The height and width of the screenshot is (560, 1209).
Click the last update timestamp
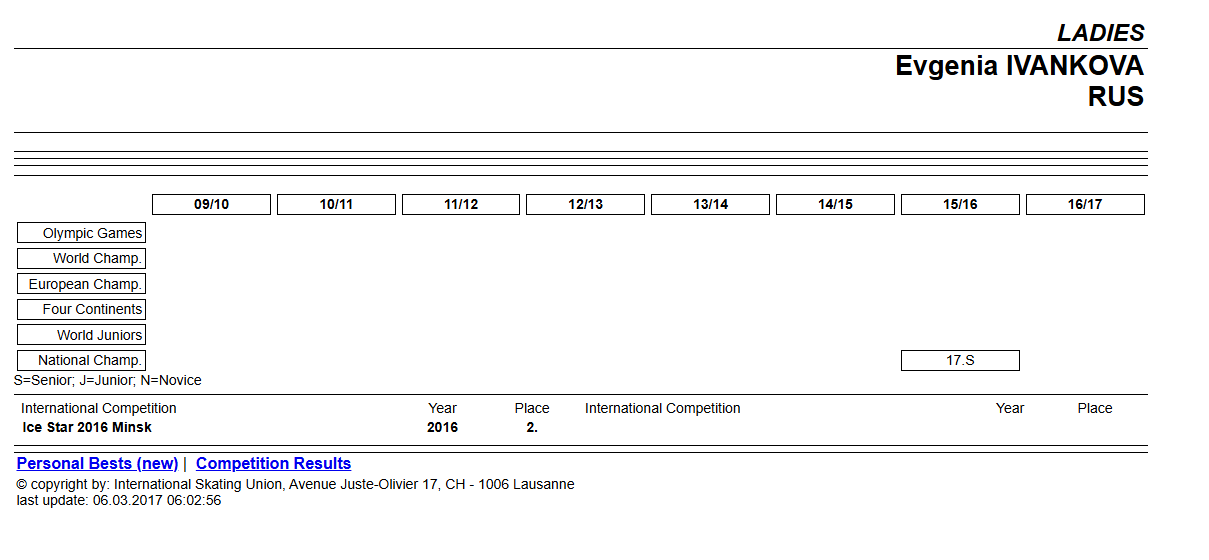coord(119,501)
